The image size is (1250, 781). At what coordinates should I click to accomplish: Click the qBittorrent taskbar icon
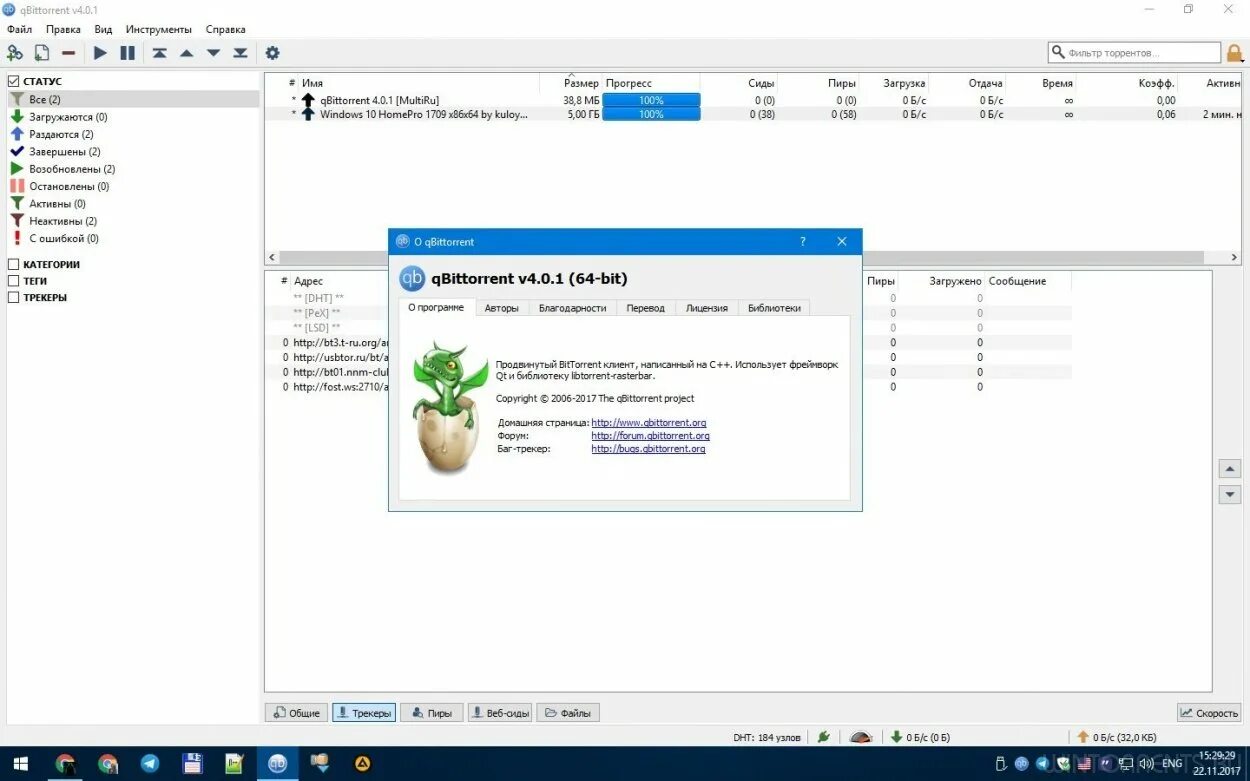pyautogui.click(x=277, y=763)
